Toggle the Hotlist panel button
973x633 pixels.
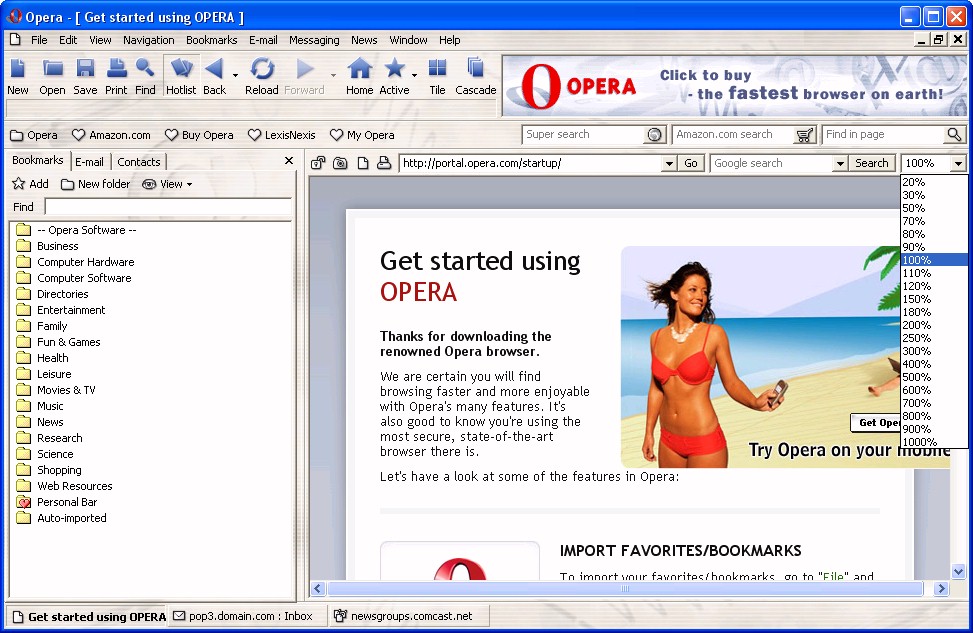point(181,76)
